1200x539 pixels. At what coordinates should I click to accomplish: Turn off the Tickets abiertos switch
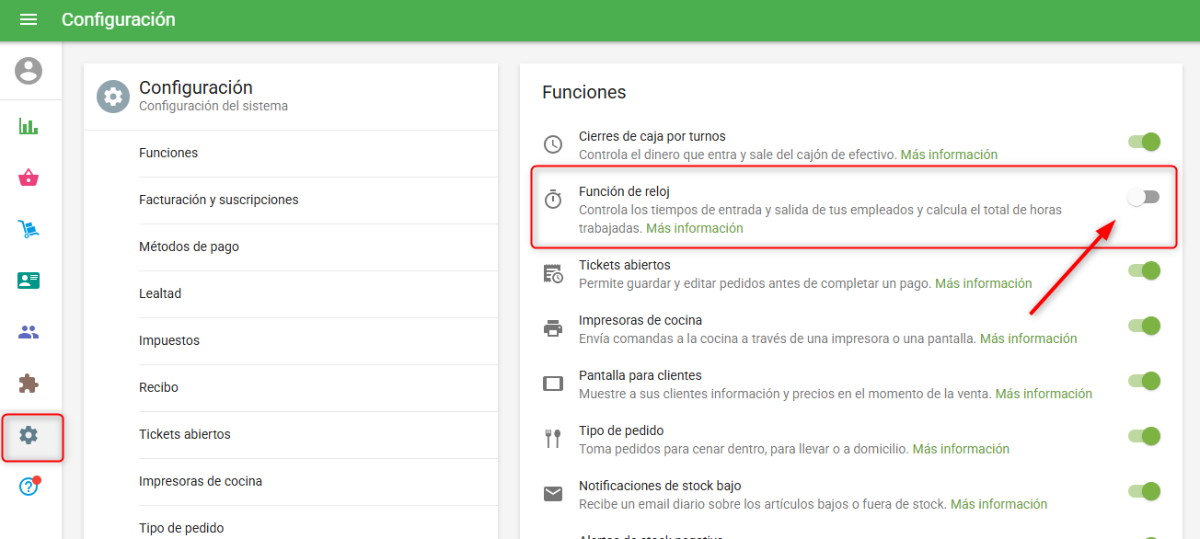[1144, 270]
